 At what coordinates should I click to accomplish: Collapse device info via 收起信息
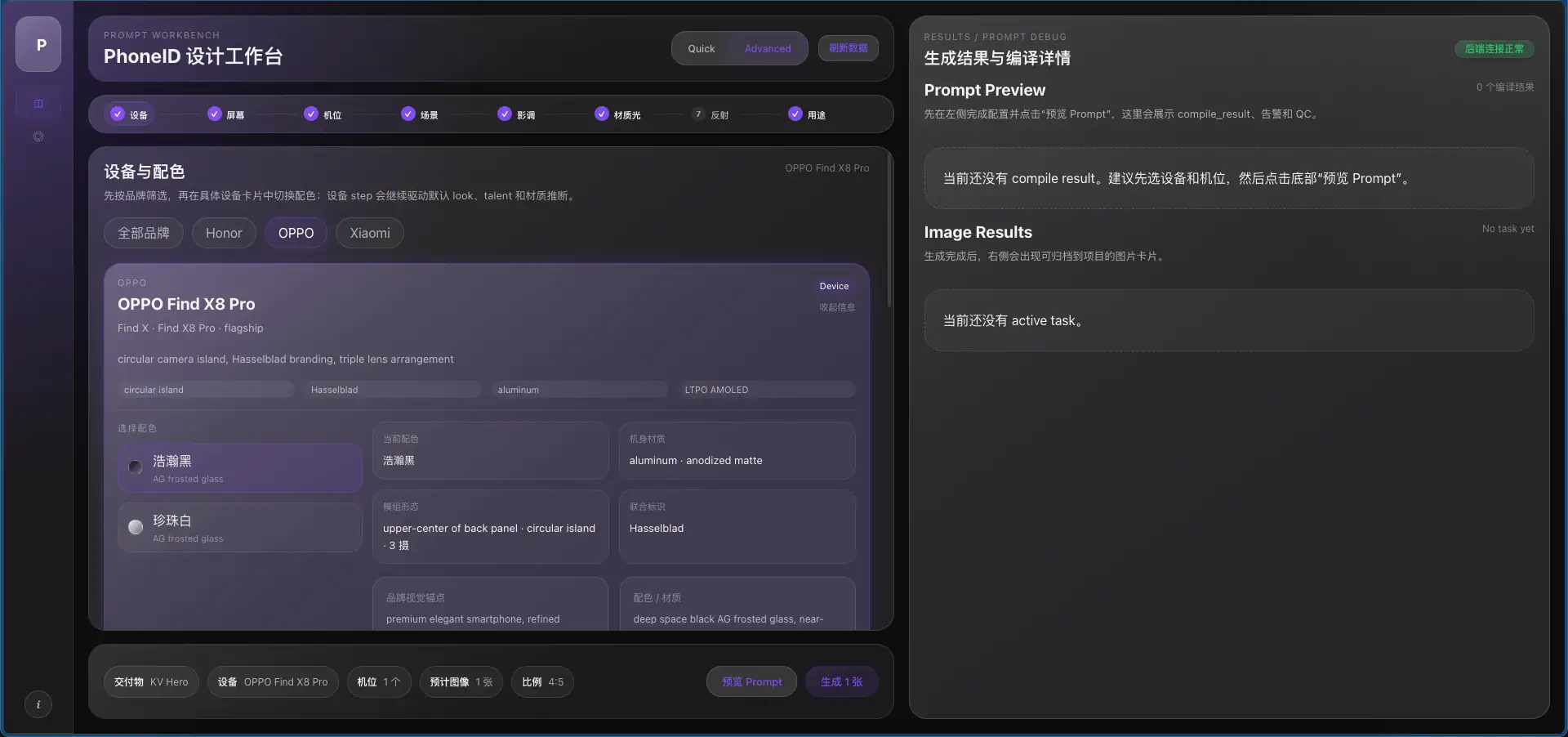[837, 307]
